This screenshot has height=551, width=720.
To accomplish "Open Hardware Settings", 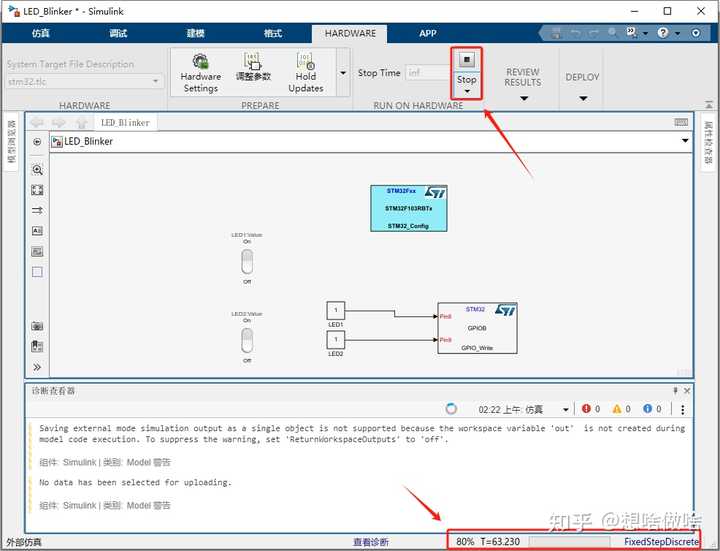I will [201, 73].
